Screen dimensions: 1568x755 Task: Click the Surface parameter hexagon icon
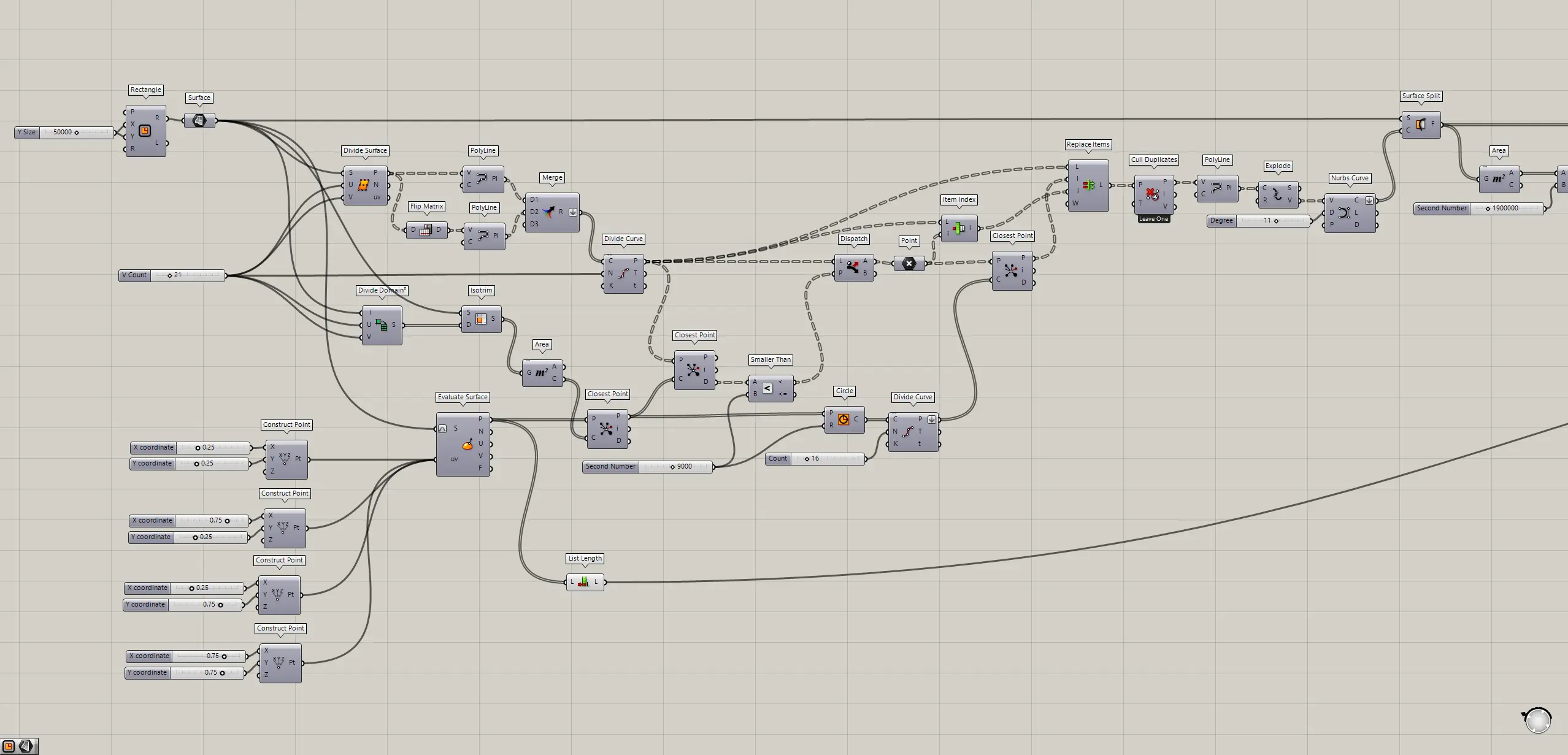[199, 121]
